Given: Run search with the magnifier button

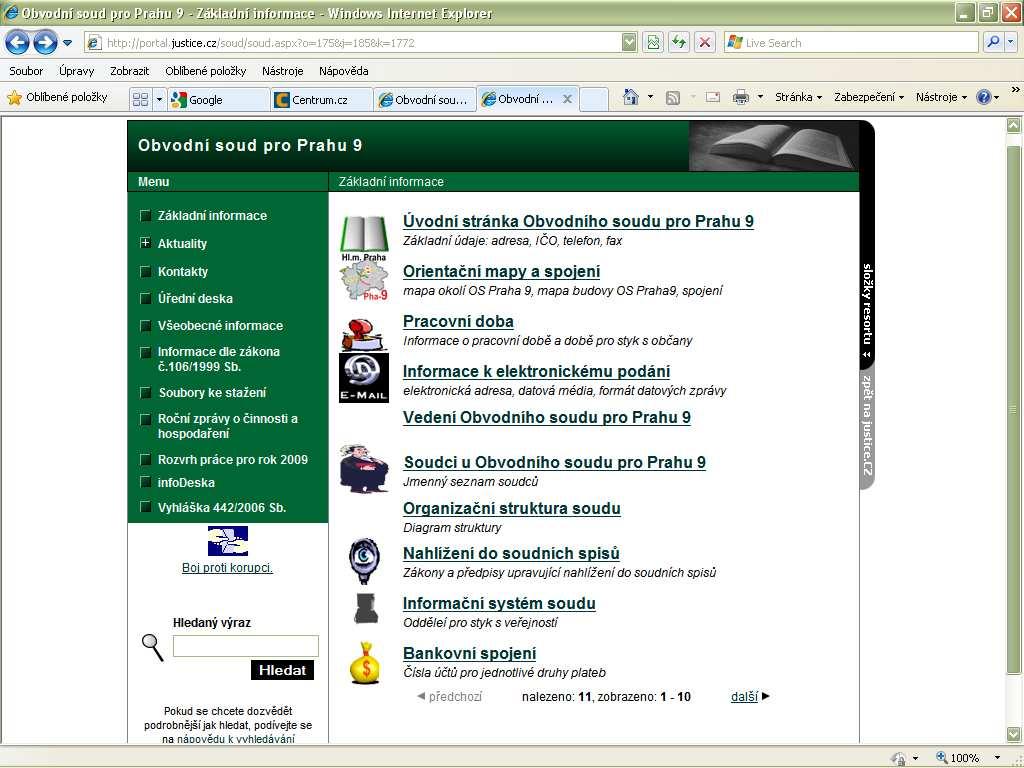Looking at the screenshot, I should [993, 42].
